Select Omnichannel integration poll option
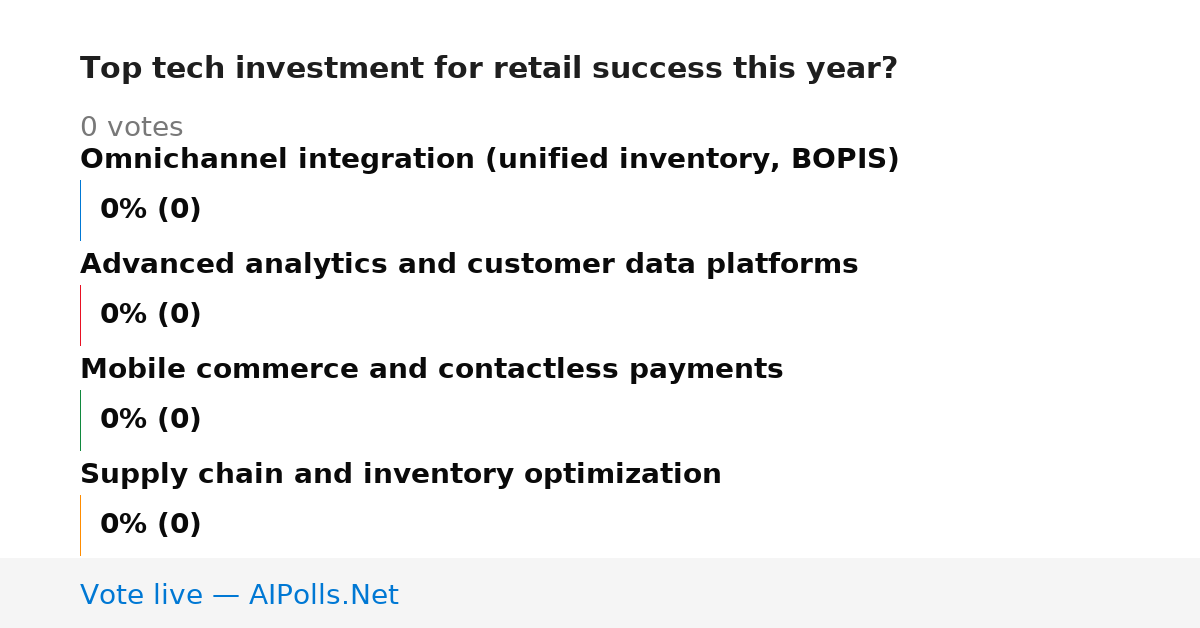This screenshot has width=1200, height=628. tap(489, 160)
